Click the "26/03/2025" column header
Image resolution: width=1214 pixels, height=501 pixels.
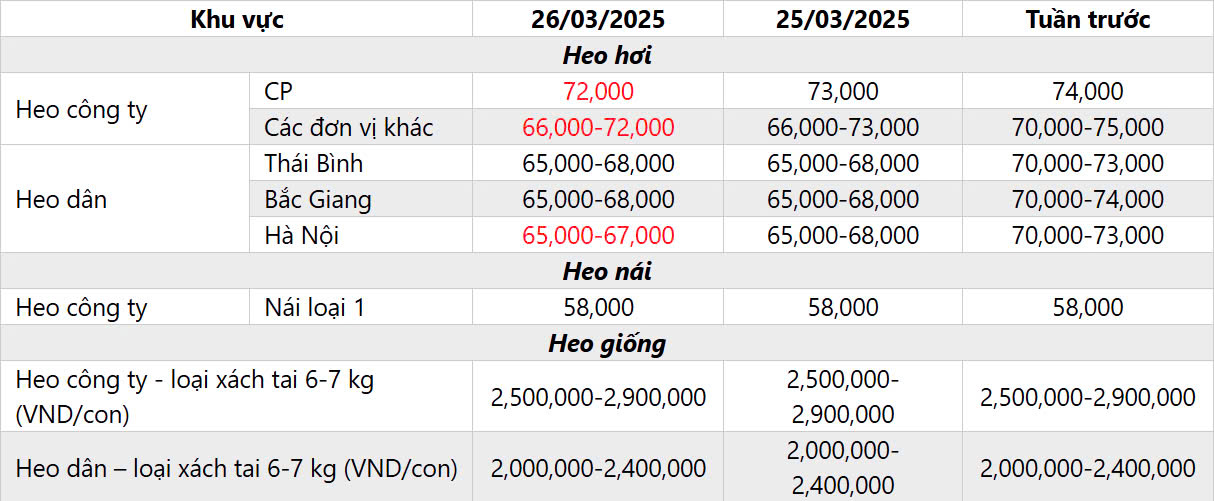(x=598, y=19)
